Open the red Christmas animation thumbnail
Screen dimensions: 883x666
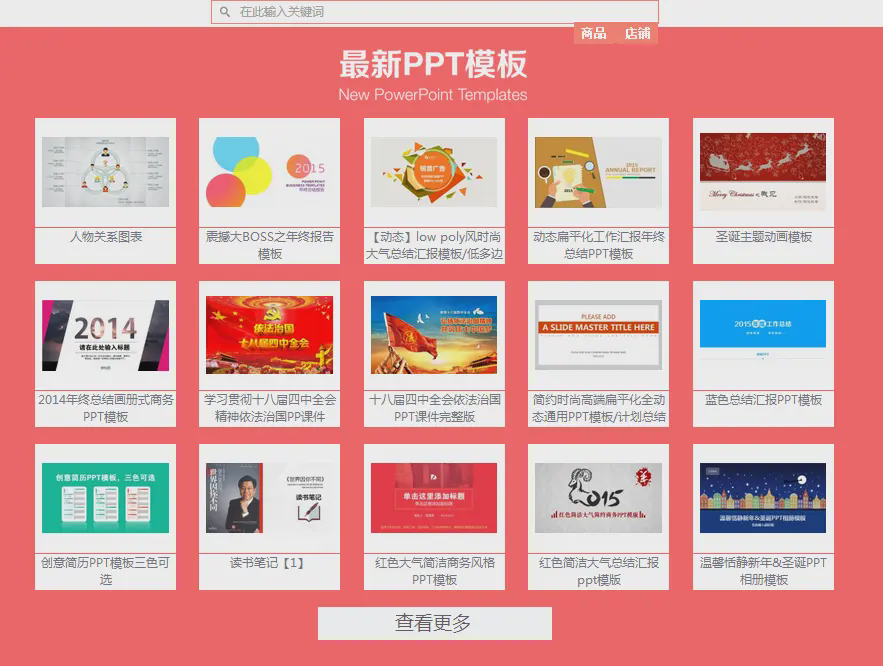(x=763, y=172)
